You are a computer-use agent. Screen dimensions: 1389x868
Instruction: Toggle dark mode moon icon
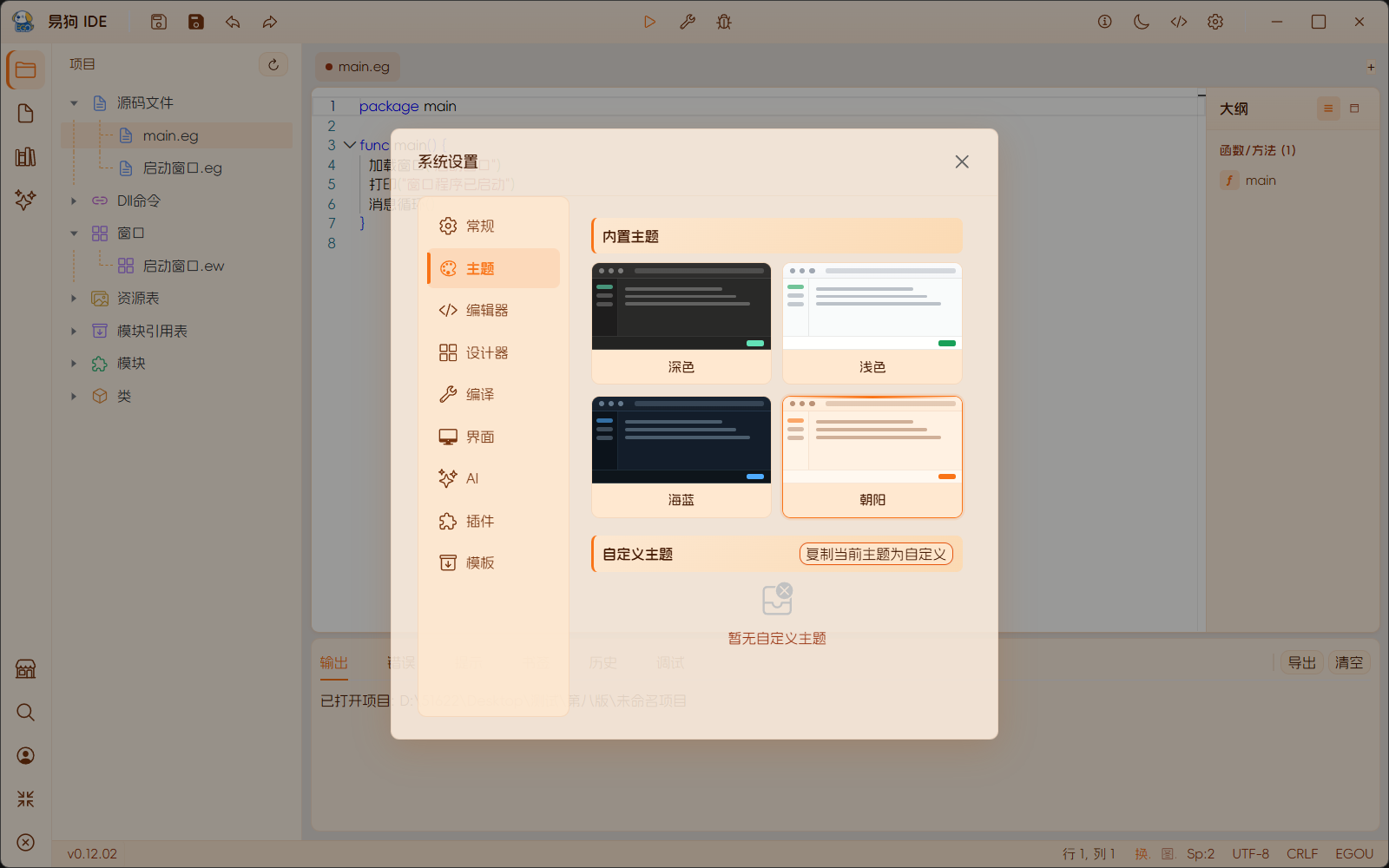[x=1142, y=22]
